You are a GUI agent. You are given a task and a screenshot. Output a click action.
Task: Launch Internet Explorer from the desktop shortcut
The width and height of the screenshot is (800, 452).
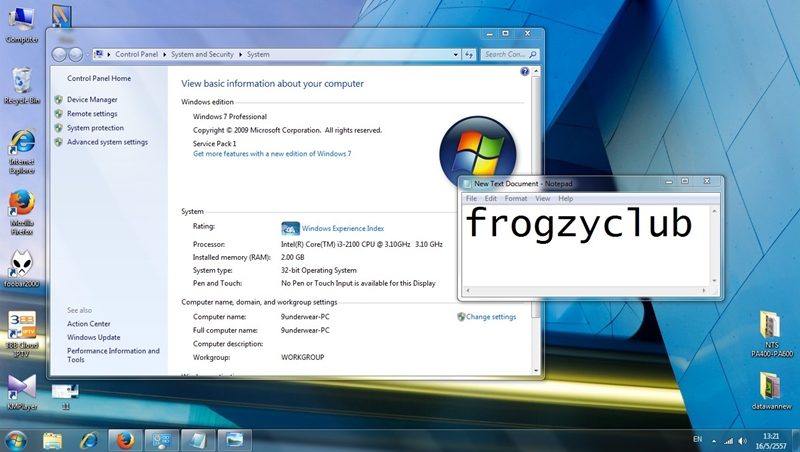click(x=21, y=151)
